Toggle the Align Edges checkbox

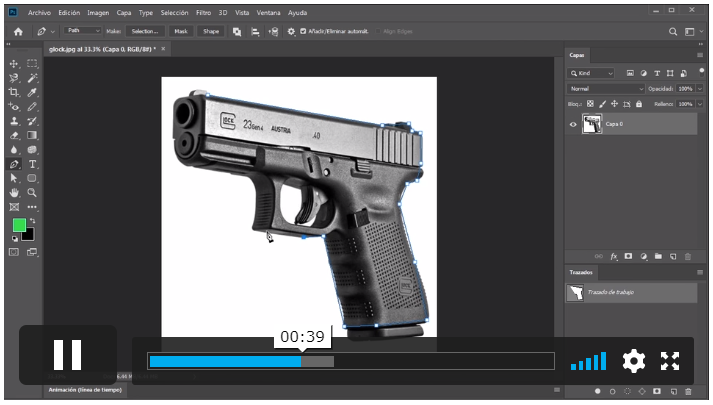tap(378, 31)
